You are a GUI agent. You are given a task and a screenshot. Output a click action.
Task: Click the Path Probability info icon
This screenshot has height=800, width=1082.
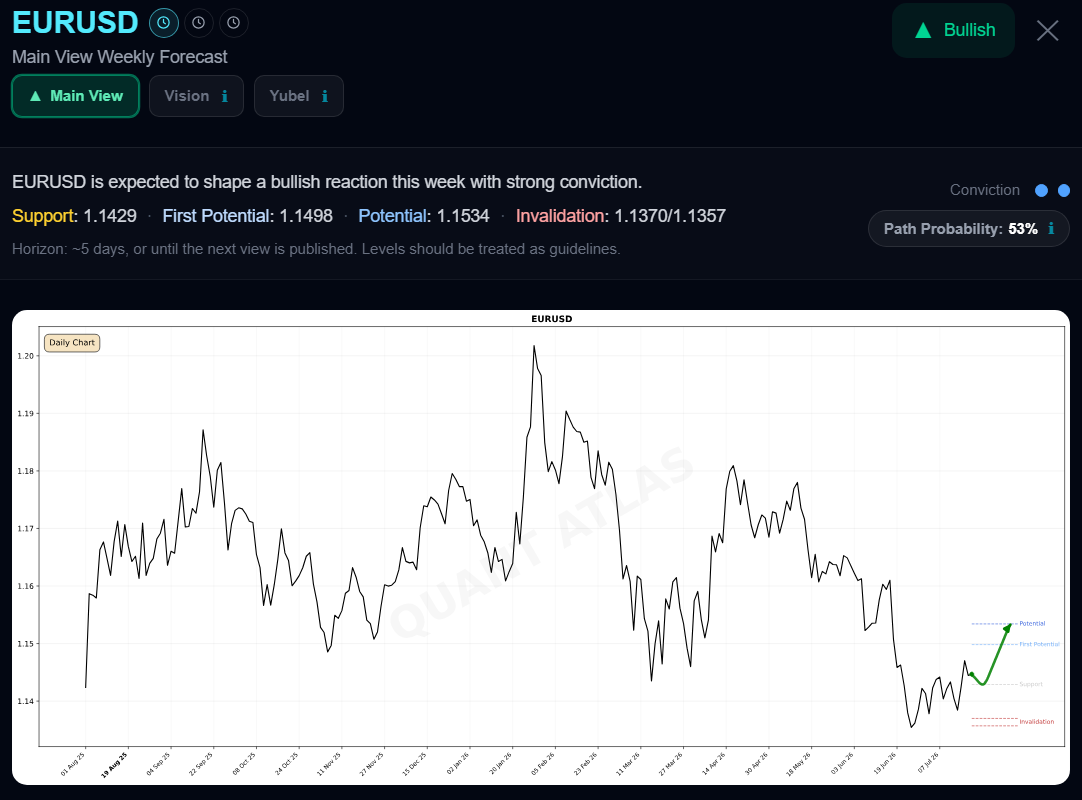pos(1051,228)
